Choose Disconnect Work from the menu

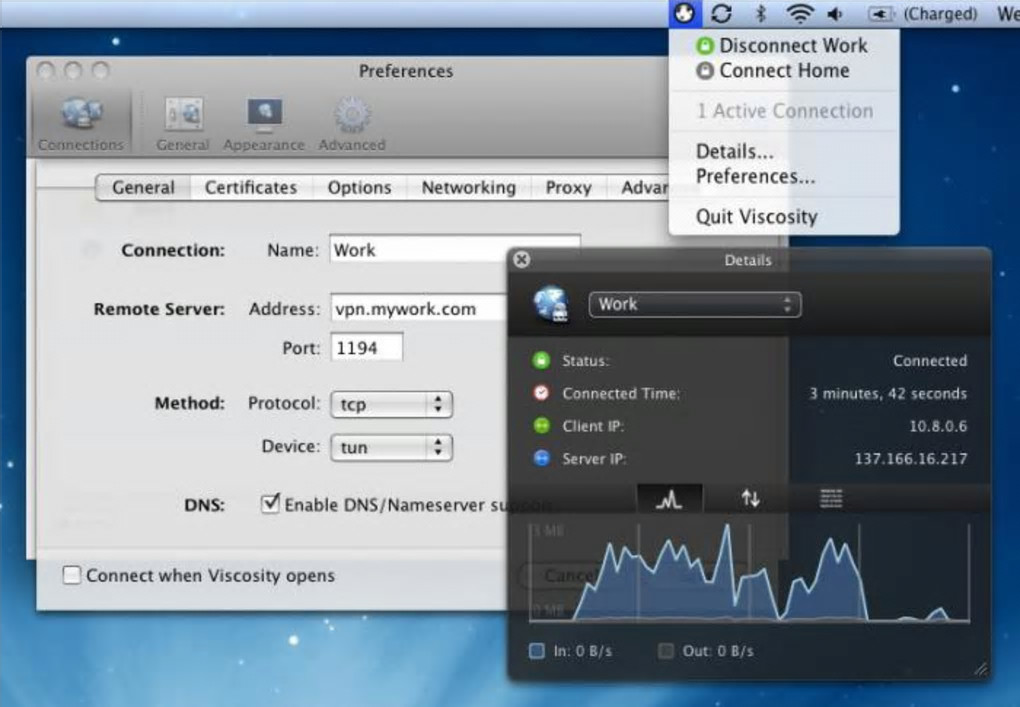784,46
